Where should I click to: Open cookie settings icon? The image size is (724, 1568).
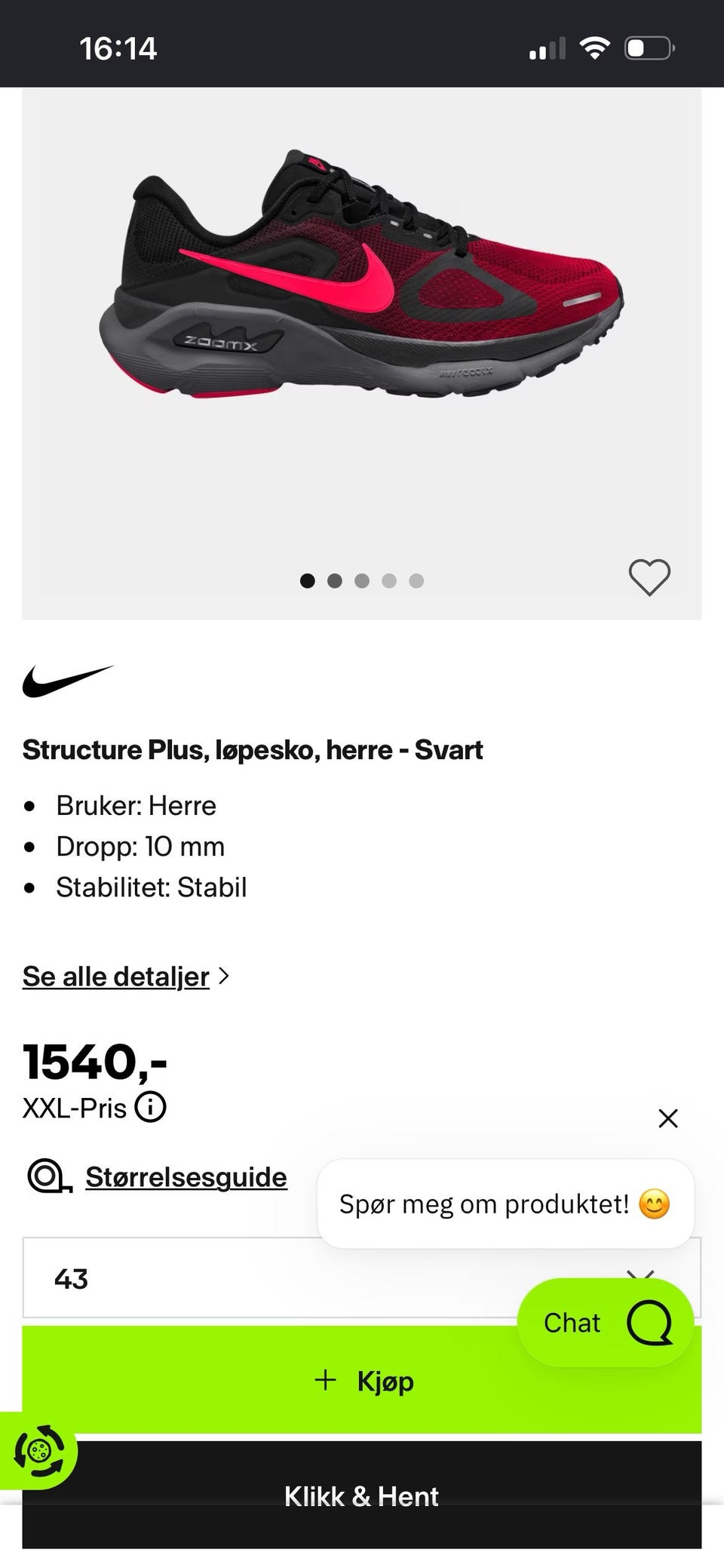[x=39, y=1450]
